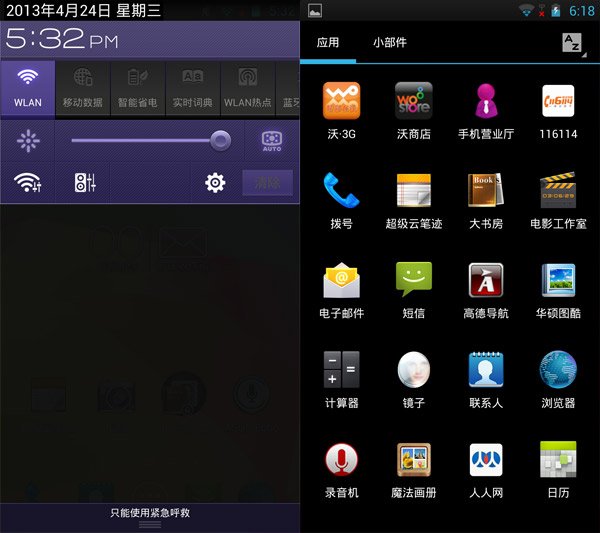
Task: Tap the picture notification icon in status bar
Action: click(315, 11)
